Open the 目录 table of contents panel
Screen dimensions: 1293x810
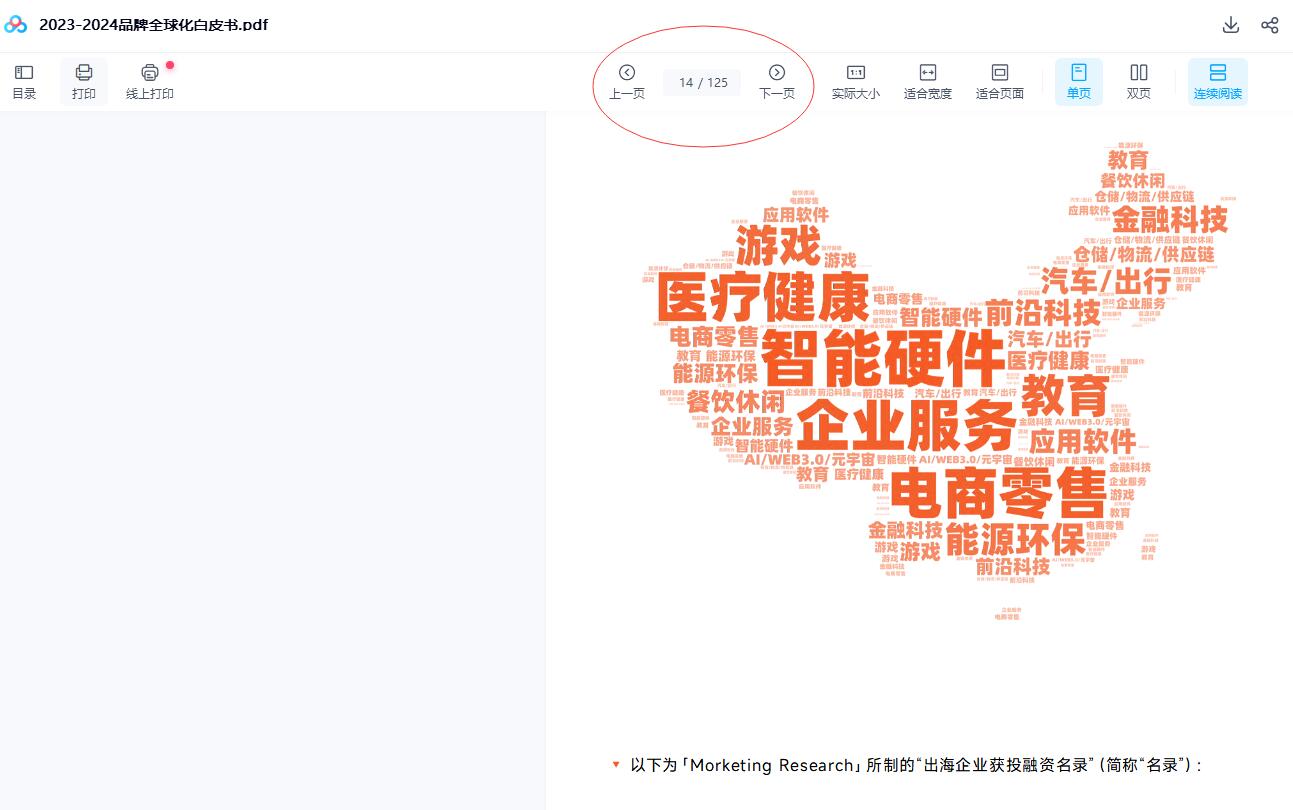24,81
